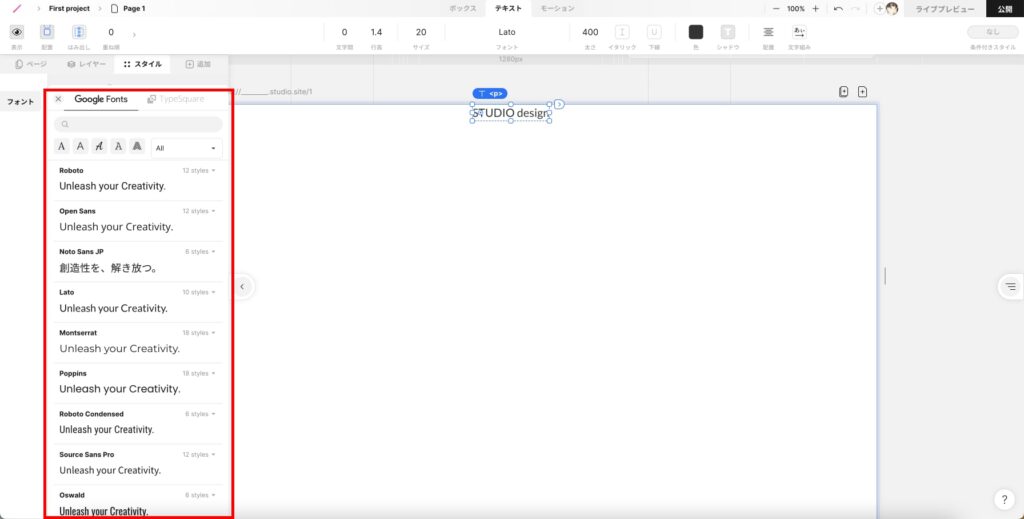
Task: Open the レイヤー (Layers) tab
Action: click(85, 64)
